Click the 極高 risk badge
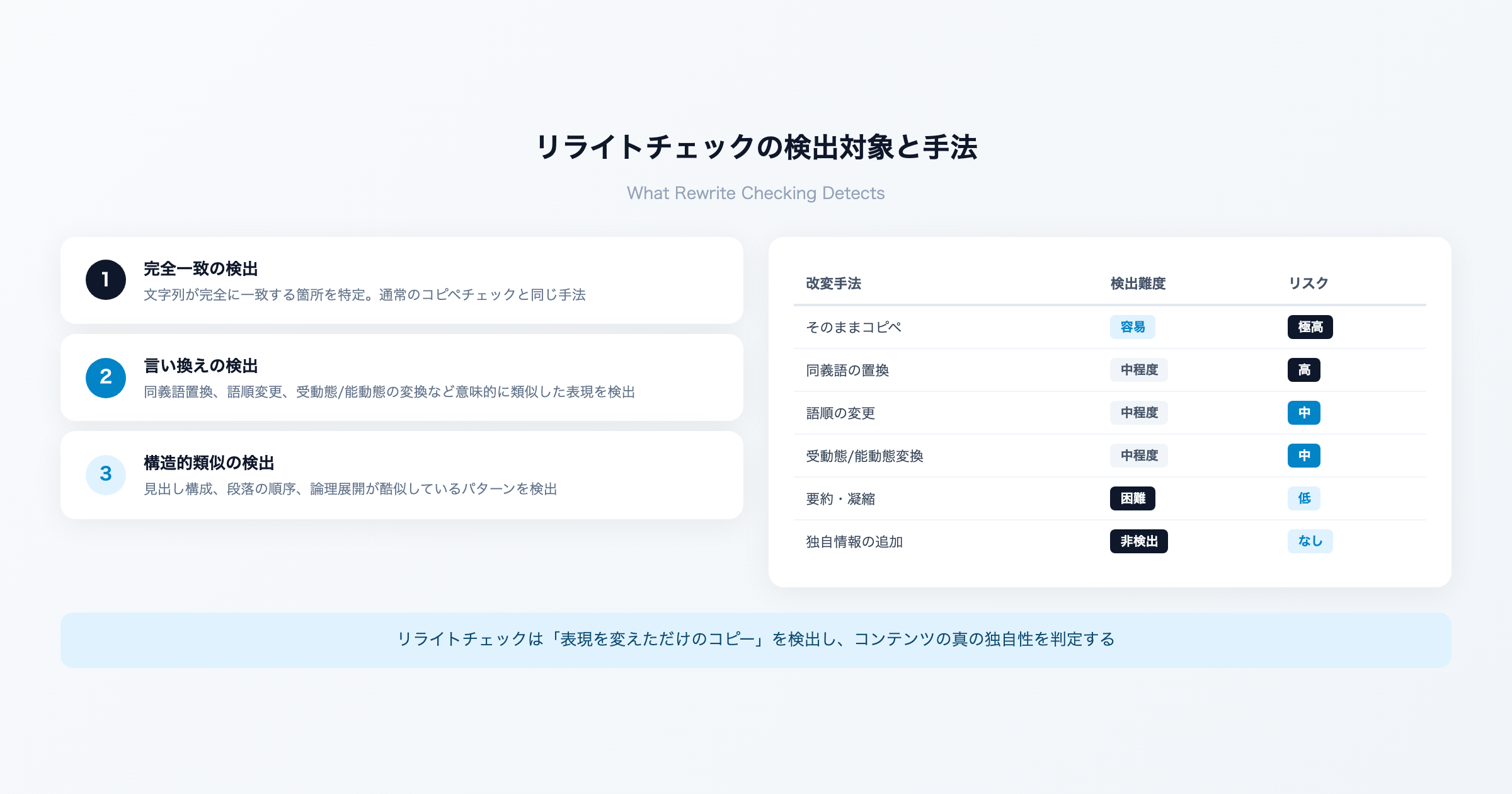This screenshot has width=1512, height=794. tap(1310, 327)
